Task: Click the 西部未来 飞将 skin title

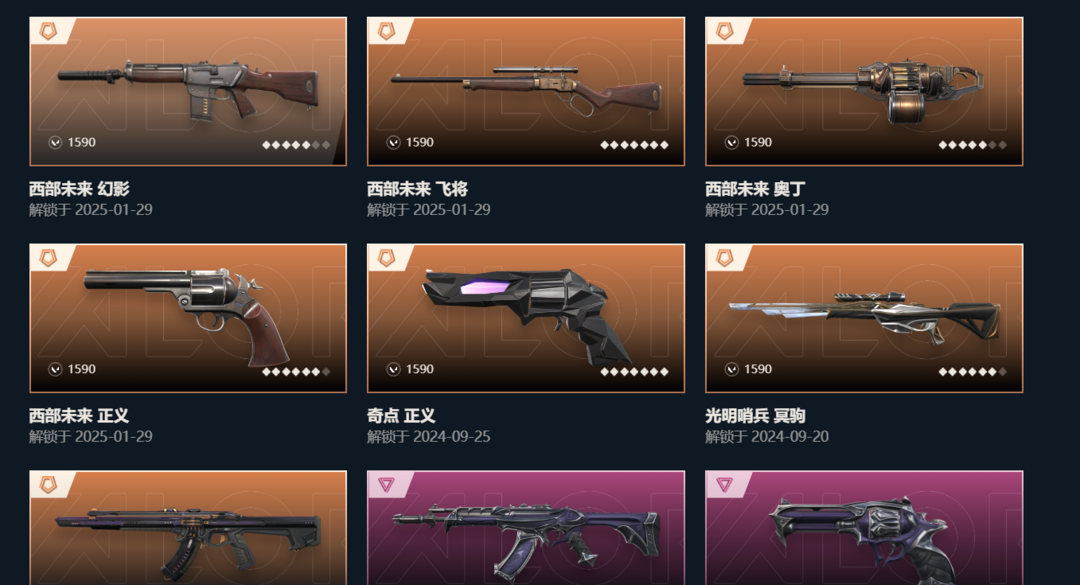Action: tap(417, 189)
